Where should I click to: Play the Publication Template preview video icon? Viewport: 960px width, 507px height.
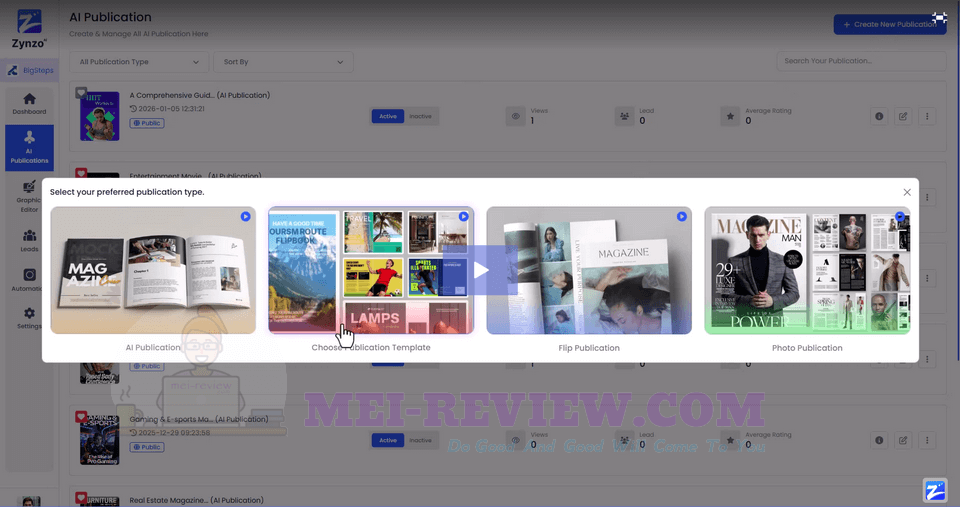(x=463, y=216)
